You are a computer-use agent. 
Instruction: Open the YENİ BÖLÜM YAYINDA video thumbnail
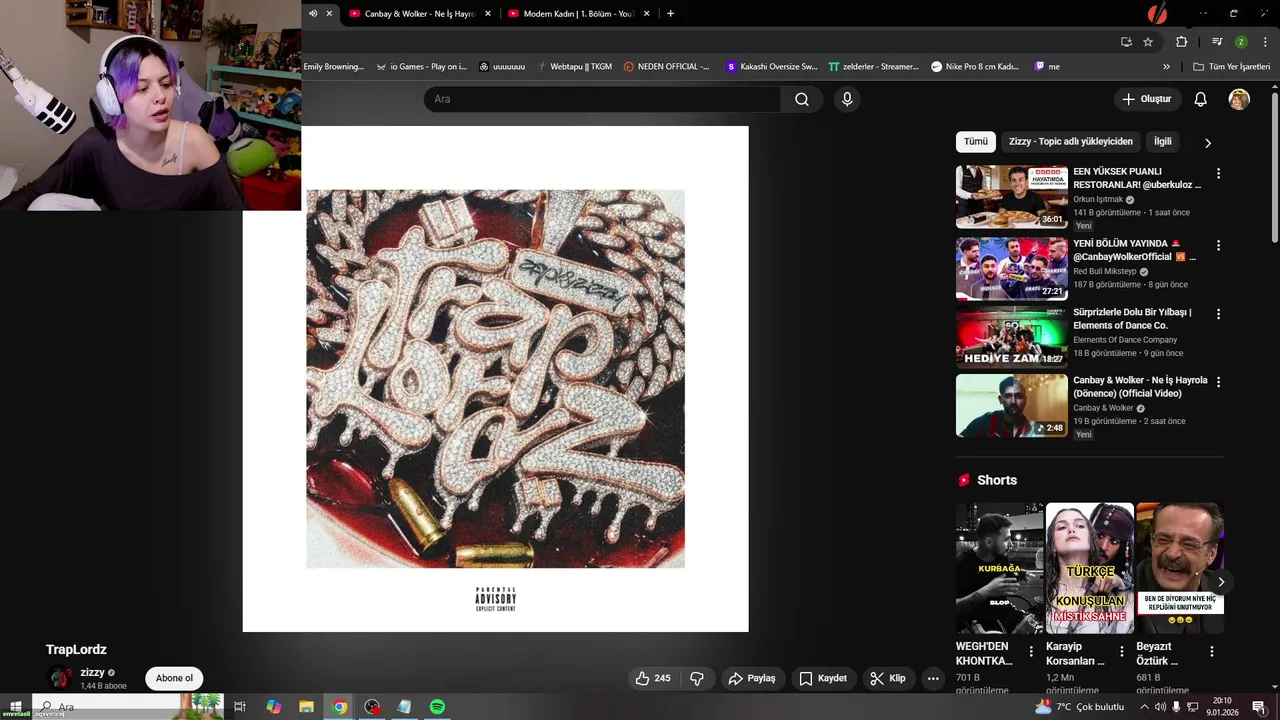pyautogui.click(x=1011, y=269)
